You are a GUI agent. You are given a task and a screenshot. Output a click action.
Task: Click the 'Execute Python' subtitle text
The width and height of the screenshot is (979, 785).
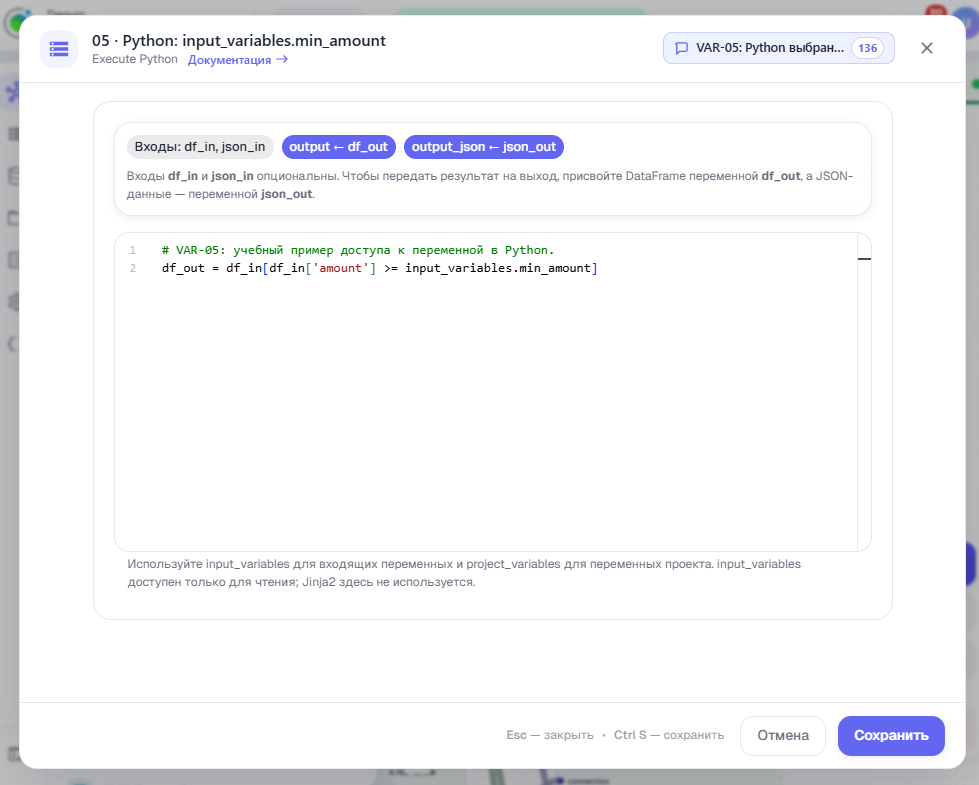tap(135, 59)
